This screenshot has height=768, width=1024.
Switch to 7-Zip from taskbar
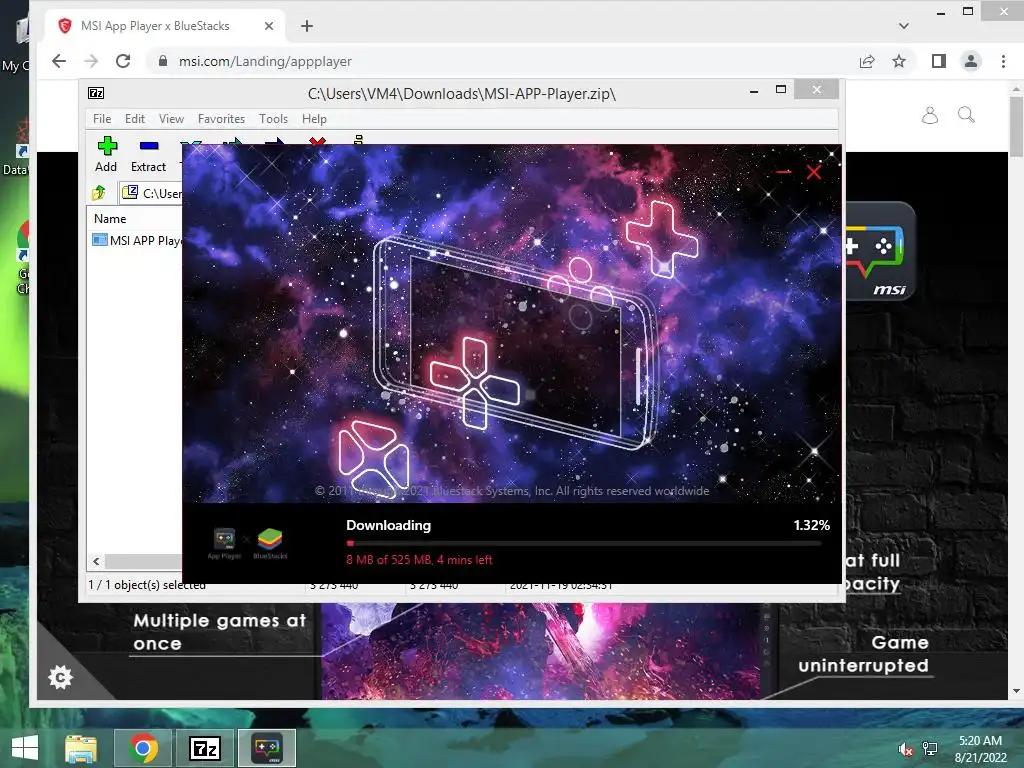[x=205, y=748]
